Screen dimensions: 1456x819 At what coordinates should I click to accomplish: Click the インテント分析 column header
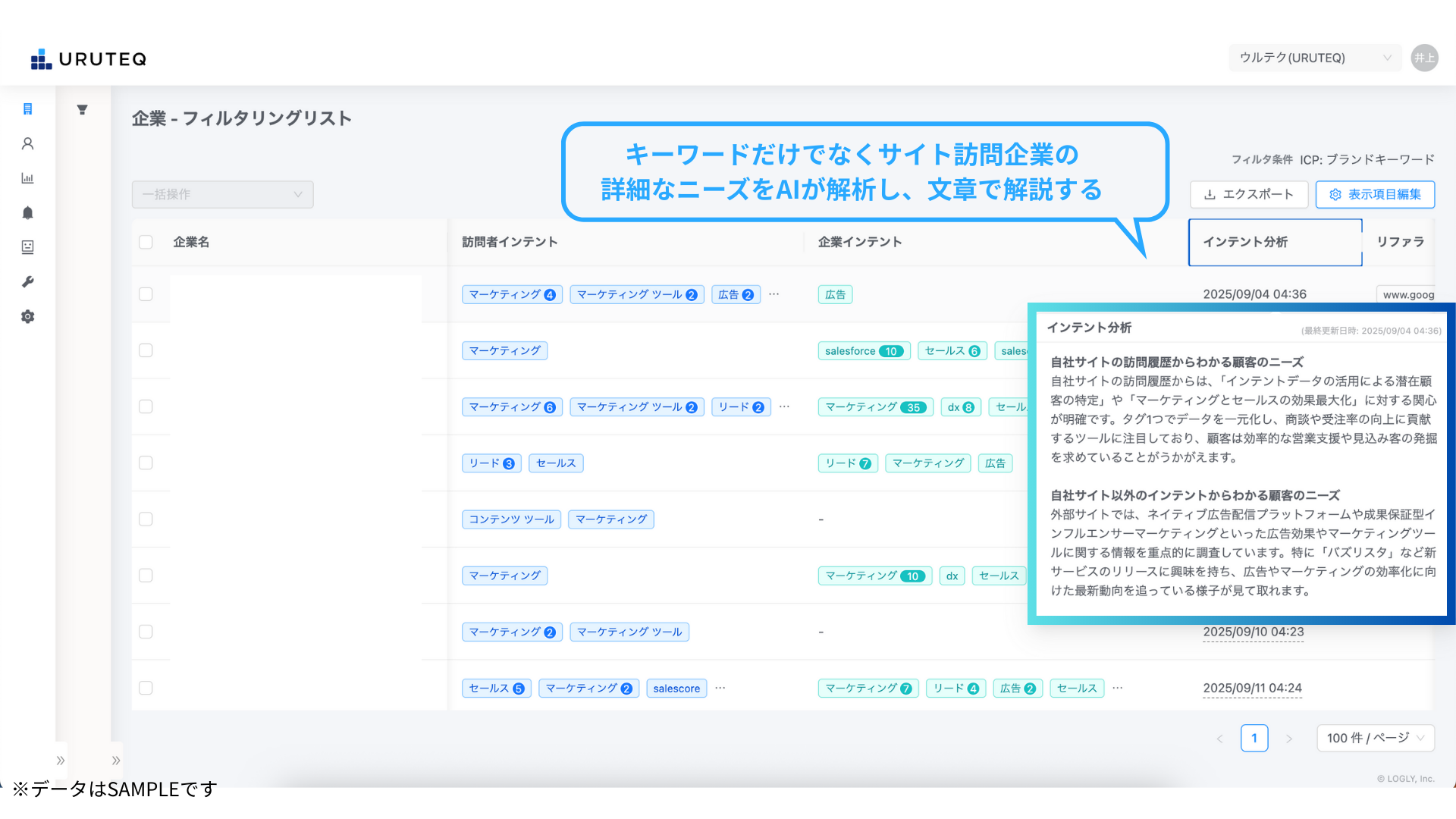point(1275,242)
